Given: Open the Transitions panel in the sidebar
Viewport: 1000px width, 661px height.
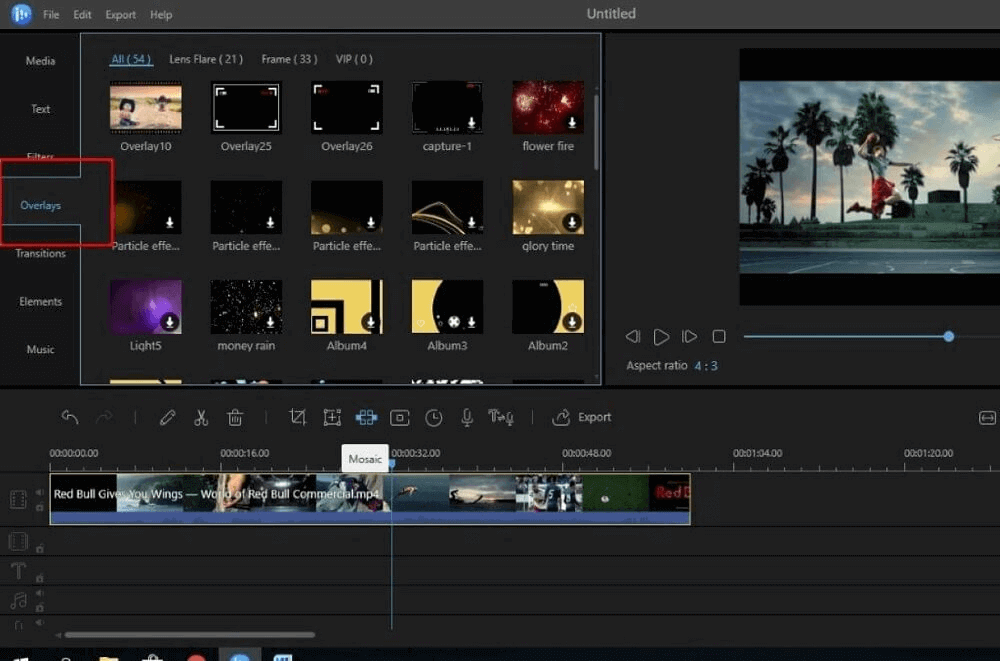Looking at the screenshot, I should point(40,253).
